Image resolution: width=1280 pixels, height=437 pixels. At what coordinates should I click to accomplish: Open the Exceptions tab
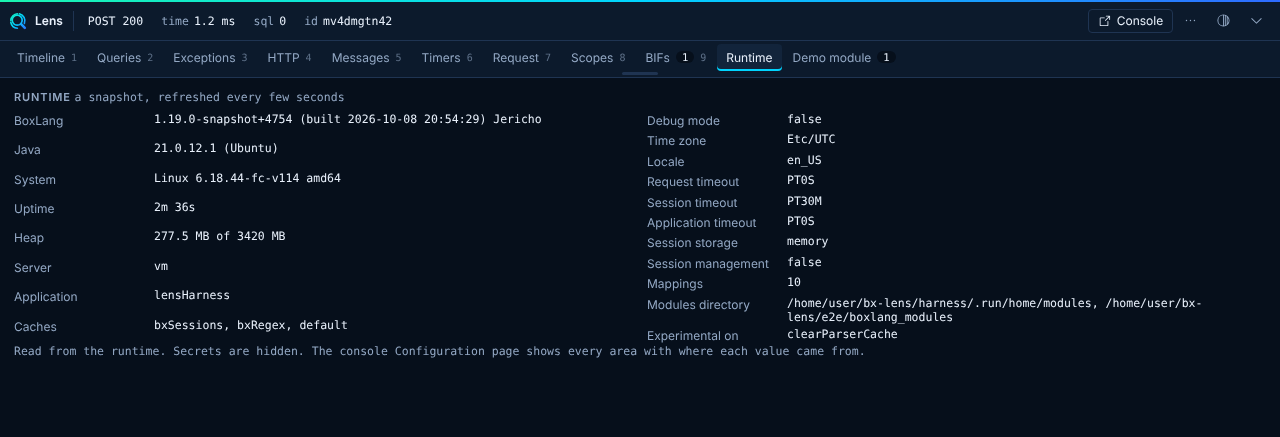click(x=210, y=58)
